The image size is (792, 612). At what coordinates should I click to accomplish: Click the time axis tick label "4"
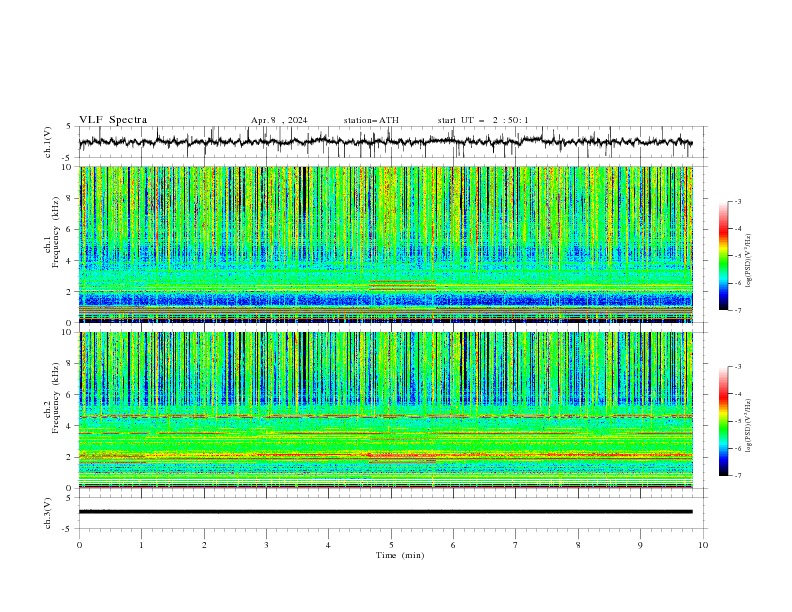click(329, 545)
